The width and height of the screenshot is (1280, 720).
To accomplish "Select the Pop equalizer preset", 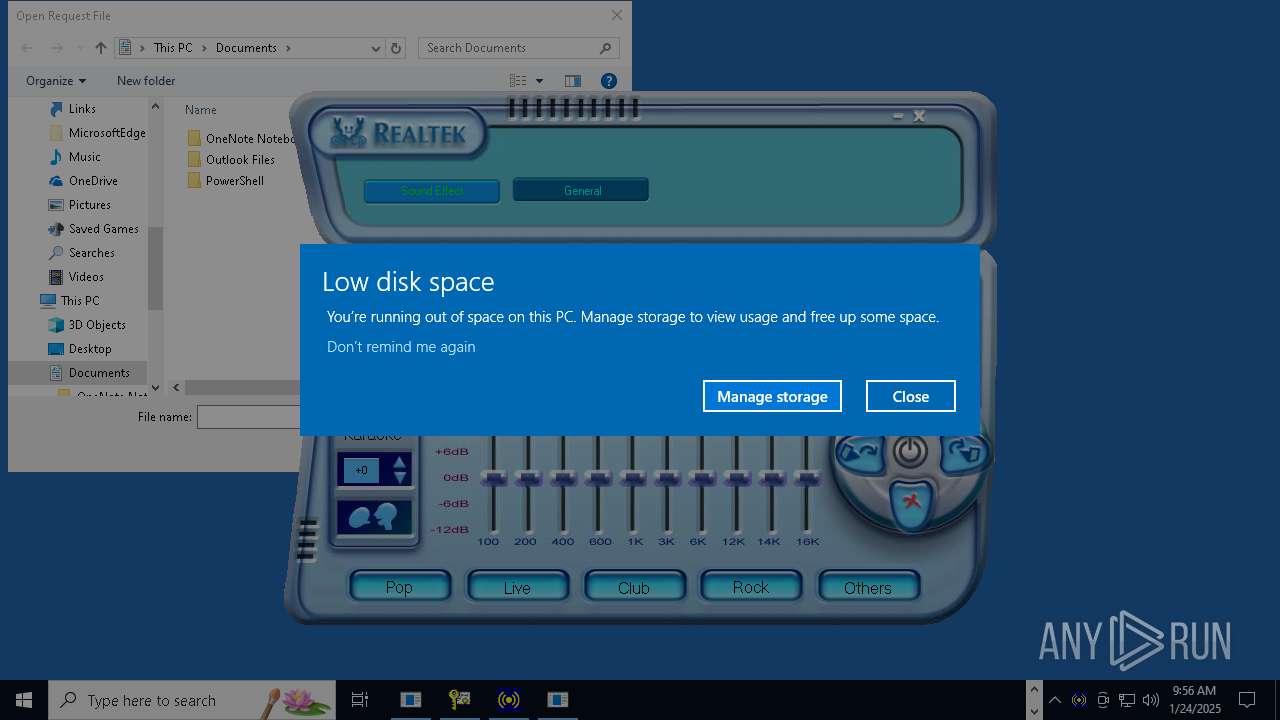I will (399, 587).
